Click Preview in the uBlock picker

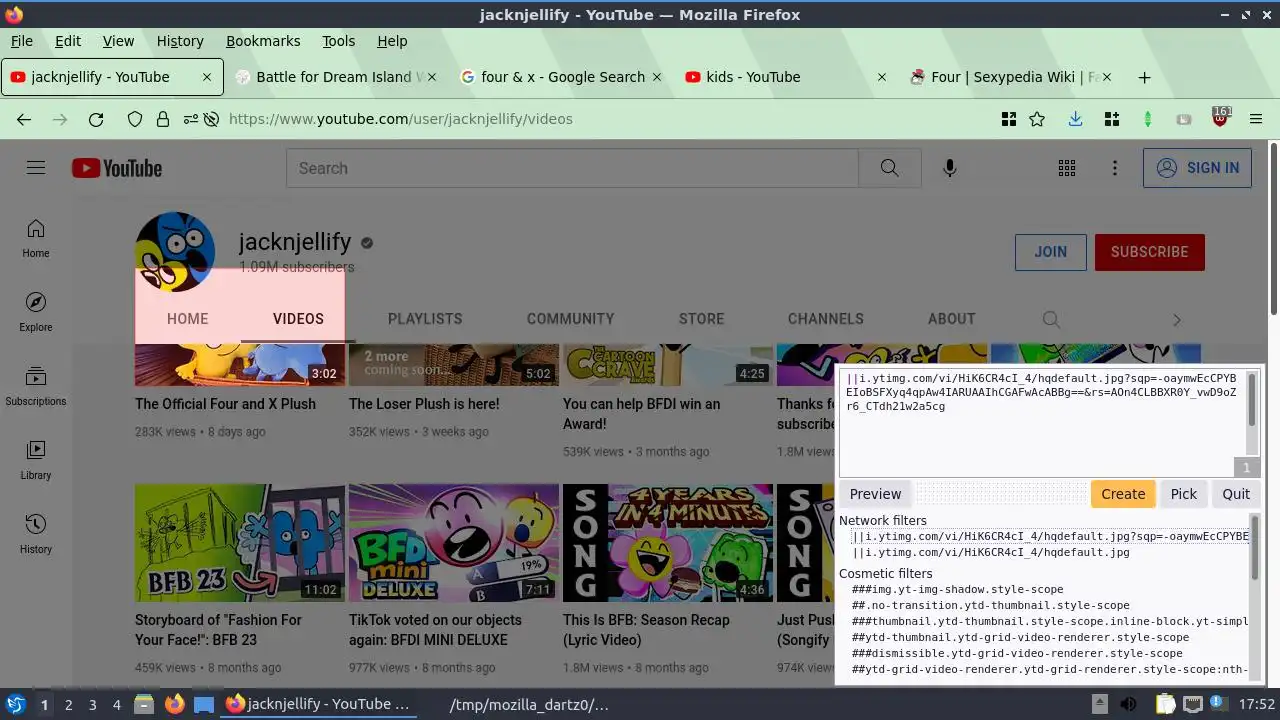pos(875,494)
